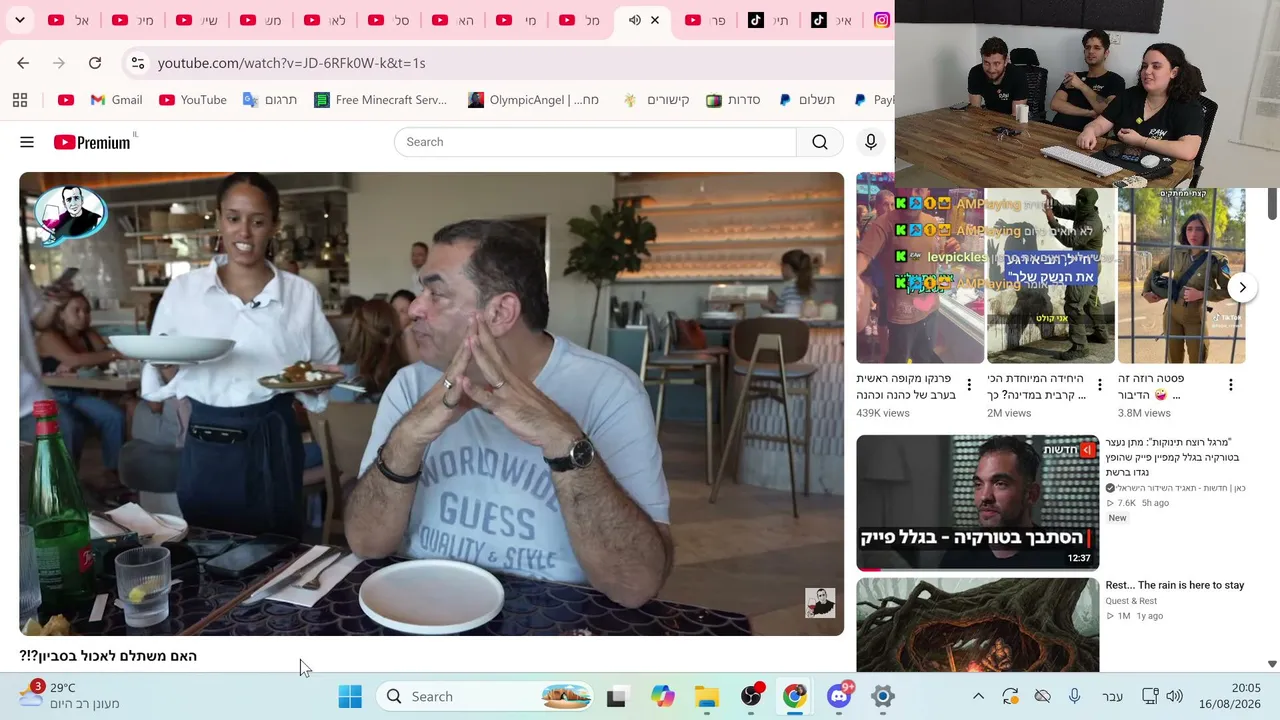Viewport: 1280px width, 720px height.
Task: Open Task View on the taskbar
Action: coord(616,697)
